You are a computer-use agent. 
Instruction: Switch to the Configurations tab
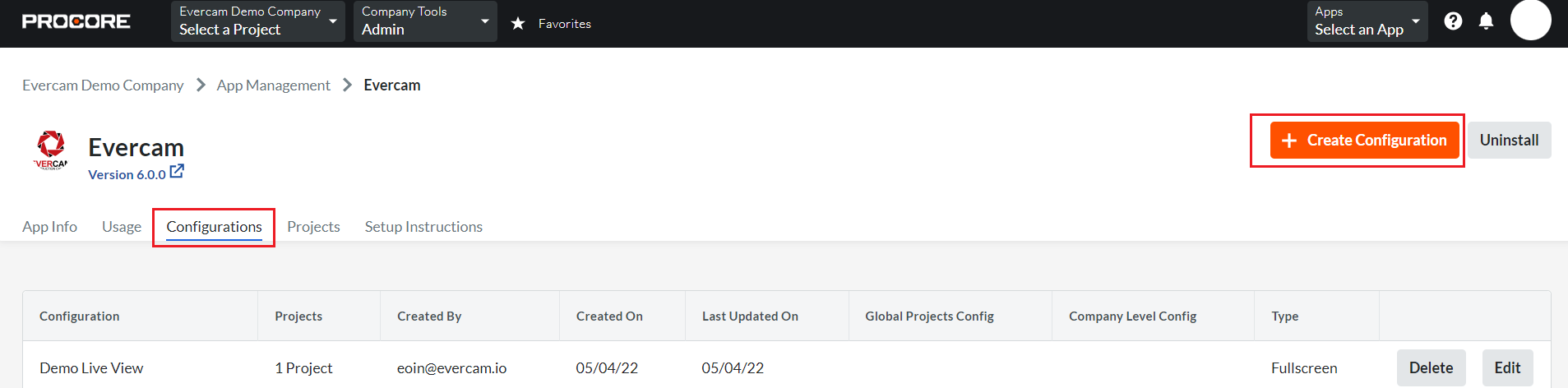pos(214,227)
